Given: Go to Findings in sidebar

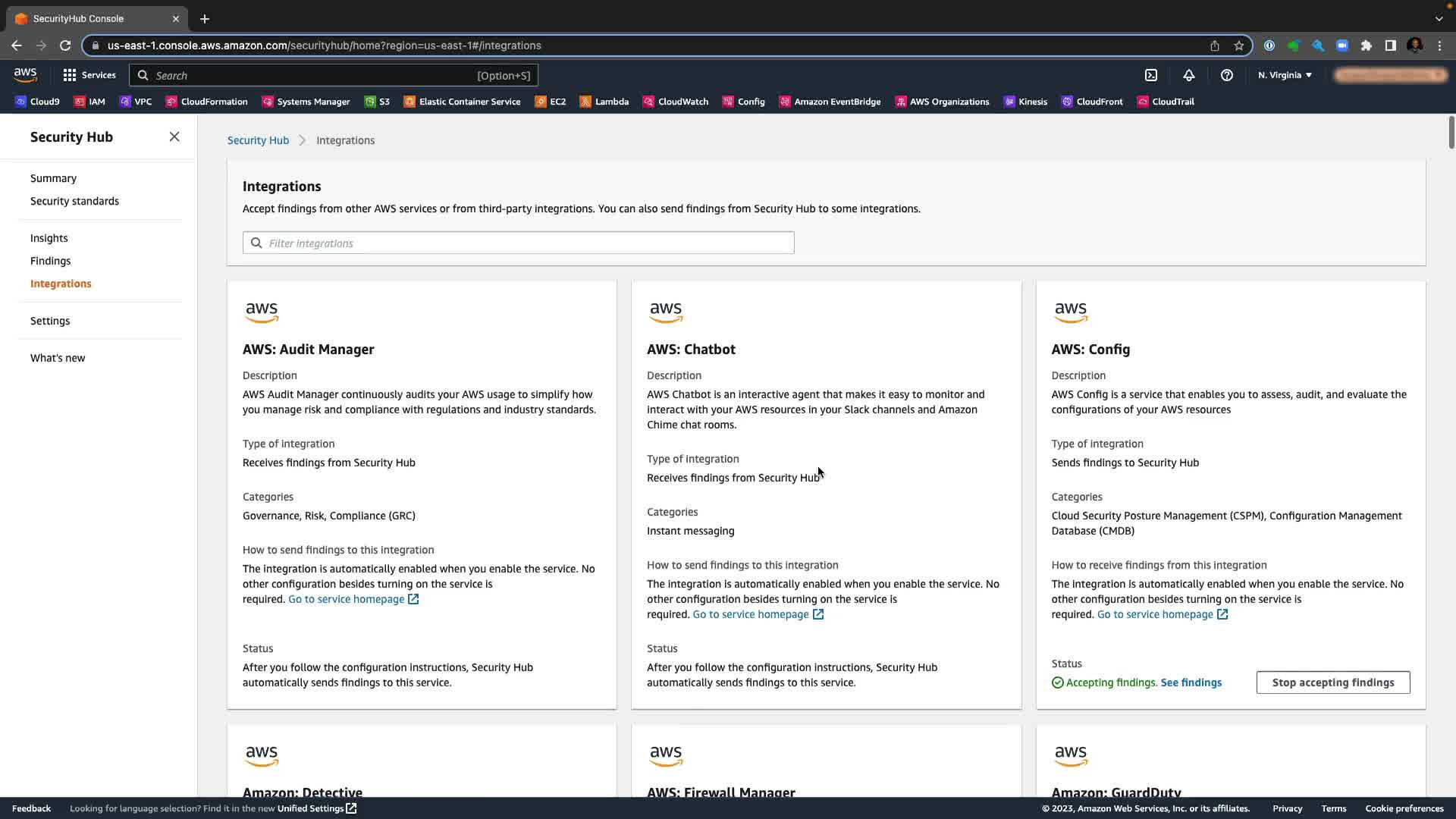Looking at the screenshot, I should point(50,261).
